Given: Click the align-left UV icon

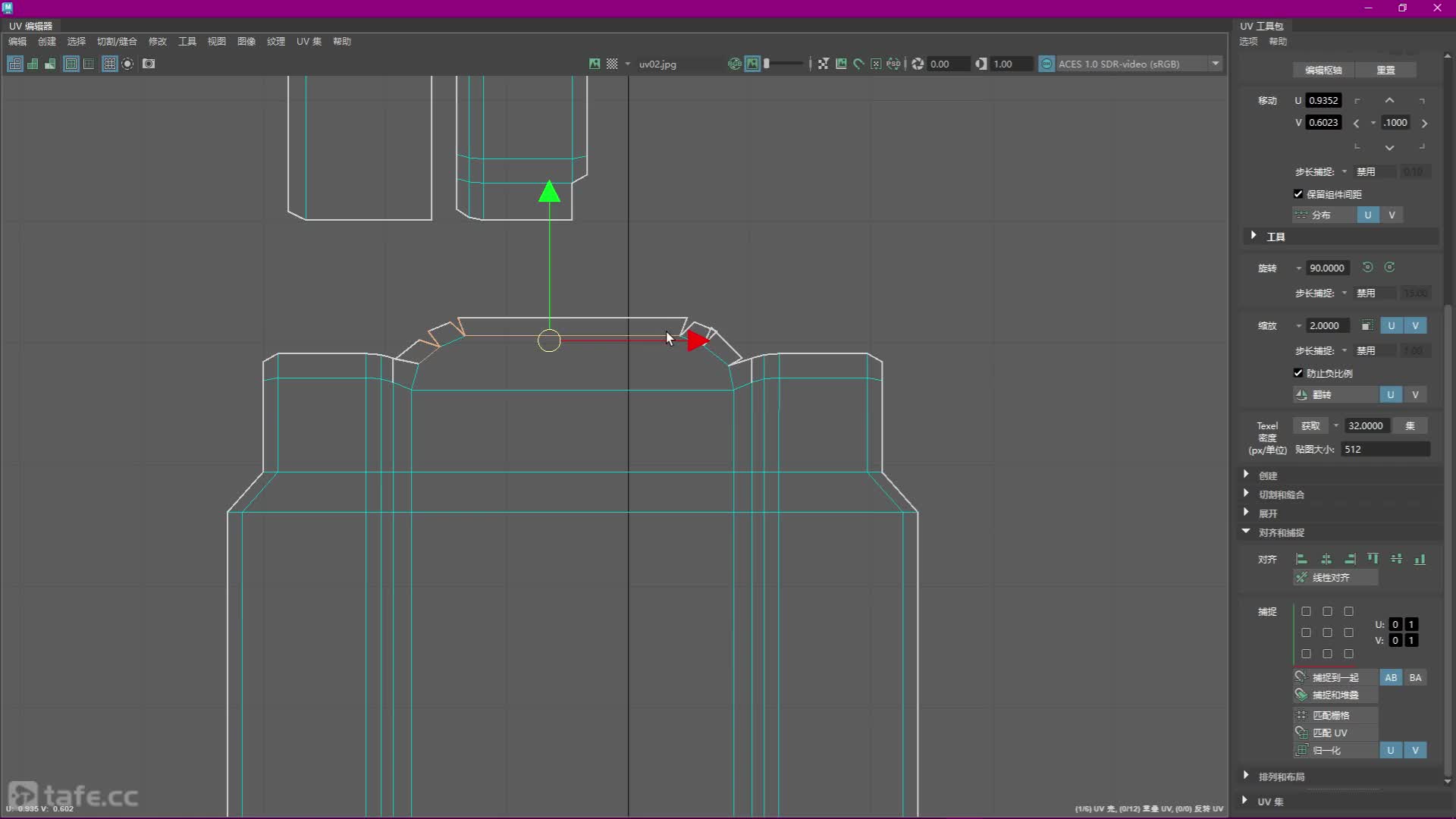Looking at the screenshot, I should coord(1301,559).
